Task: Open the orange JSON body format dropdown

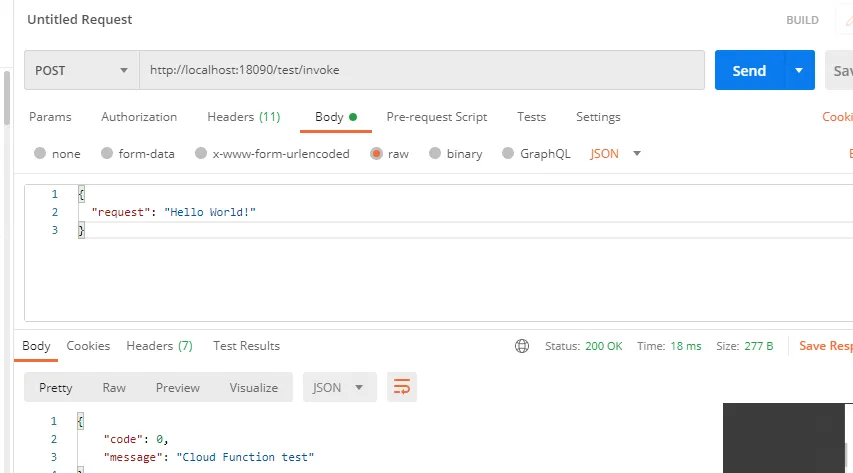Action: (615, 154)
